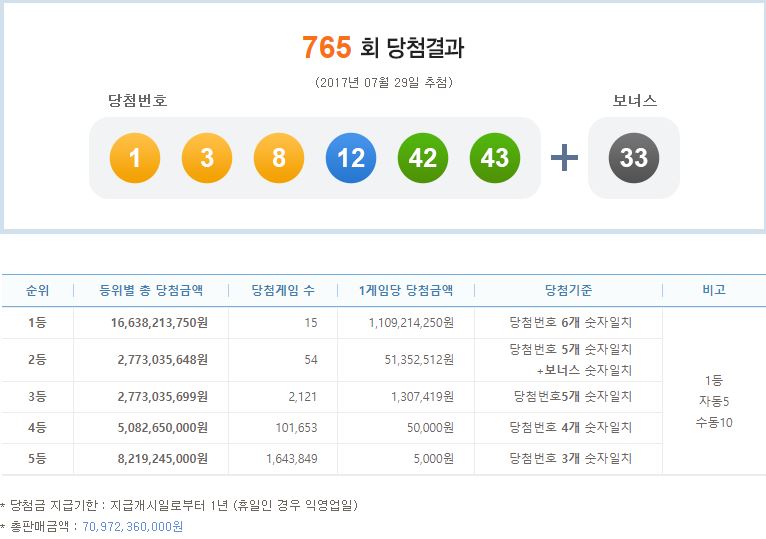Click total prize 8,219,245,000원
Image resolution: width=766 pixels, height=539 pixels.
[x=163, y=458]
